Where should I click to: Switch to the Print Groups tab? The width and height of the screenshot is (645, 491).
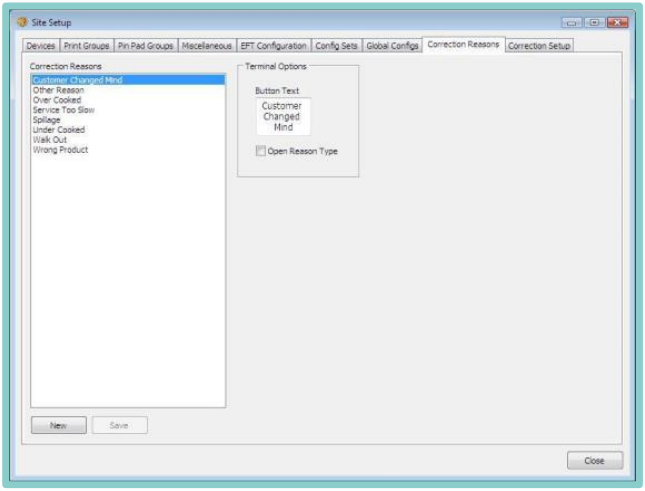87,46
